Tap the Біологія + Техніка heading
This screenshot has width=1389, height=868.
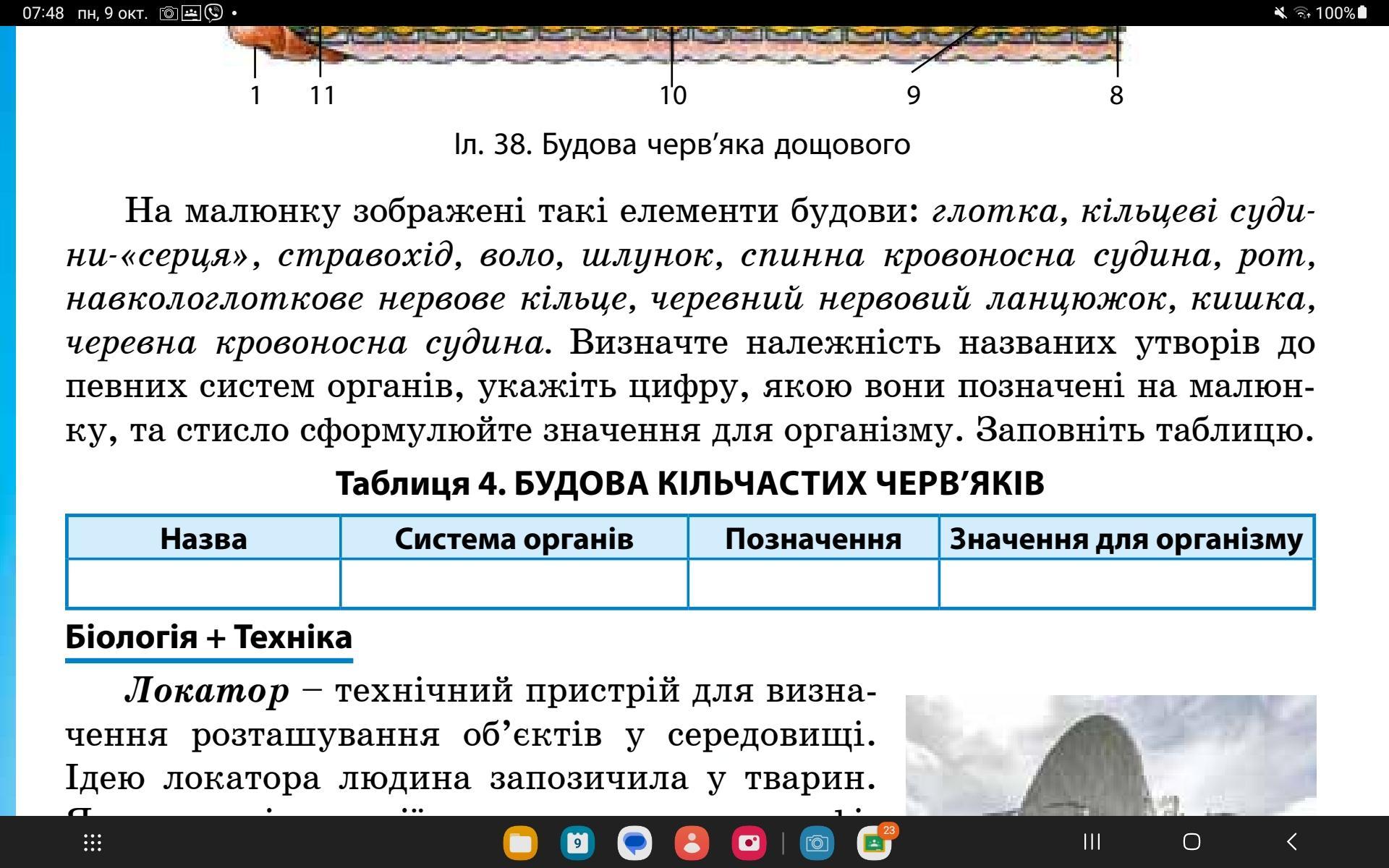[208, 637]
